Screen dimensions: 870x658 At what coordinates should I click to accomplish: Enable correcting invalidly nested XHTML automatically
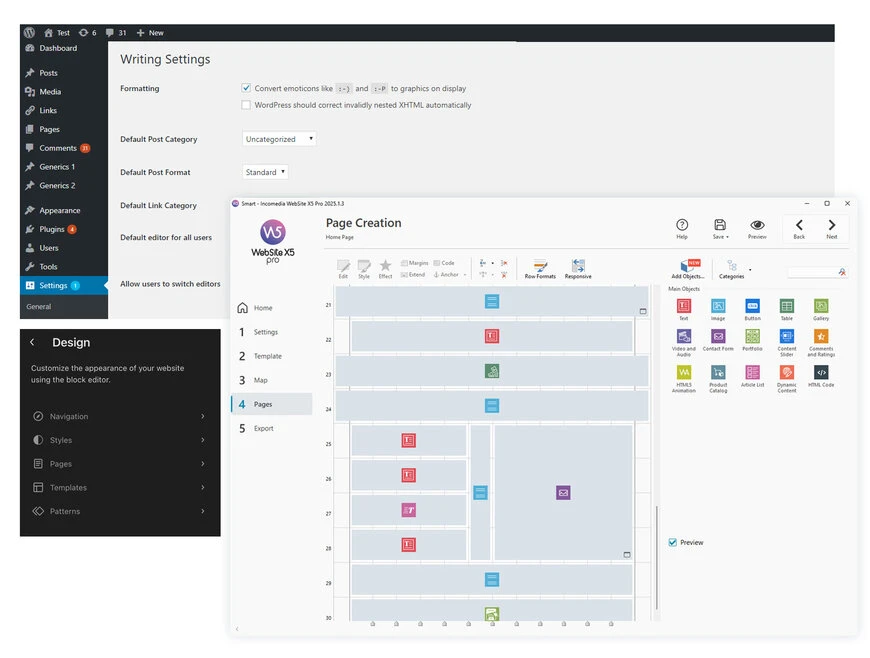245,105
